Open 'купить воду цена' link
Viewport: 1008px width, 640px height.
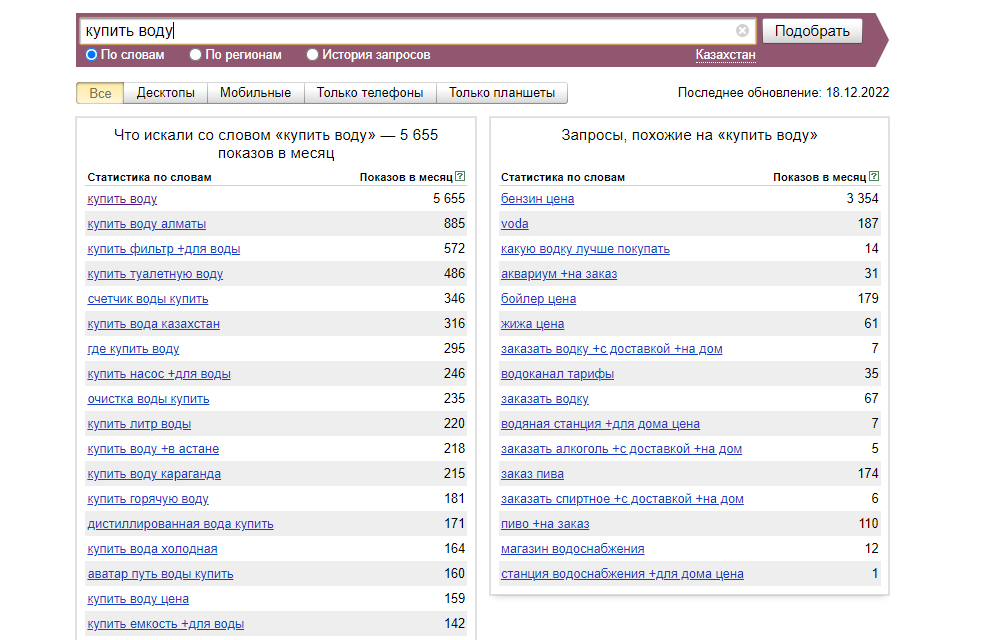click(138, 600)
